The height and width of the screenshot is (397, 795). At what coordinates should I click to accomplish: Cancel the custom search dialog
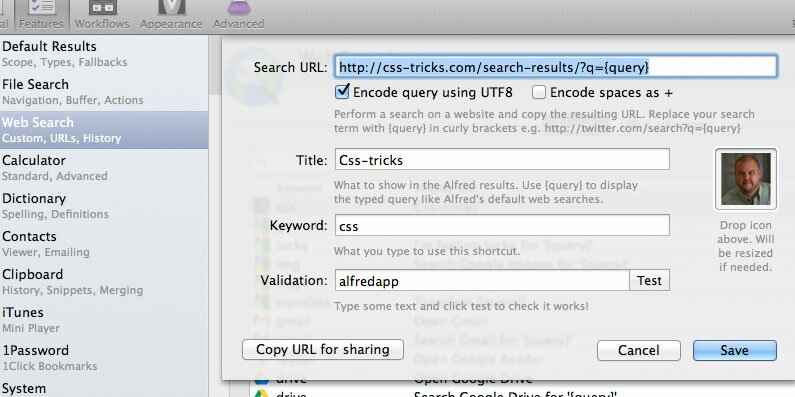pyautogui.click(x=639, y=350)
